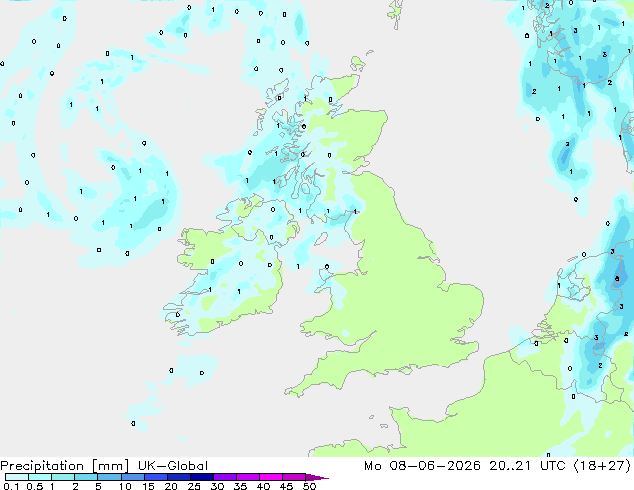This screenshot has width=634, height=490.
Task: Click the '20' legend scale label
Action: (171, 486)
